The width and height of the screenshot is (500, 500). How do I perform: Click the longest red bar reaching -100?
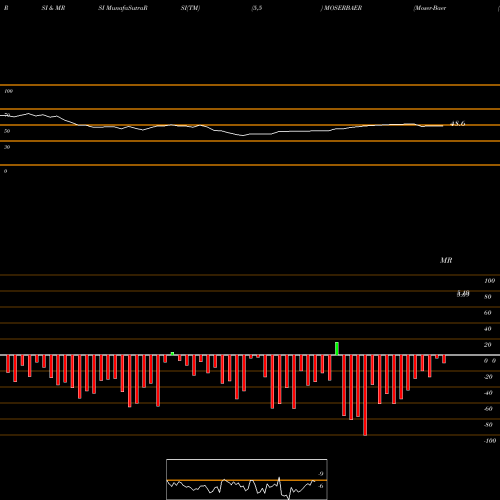[365, 395]
